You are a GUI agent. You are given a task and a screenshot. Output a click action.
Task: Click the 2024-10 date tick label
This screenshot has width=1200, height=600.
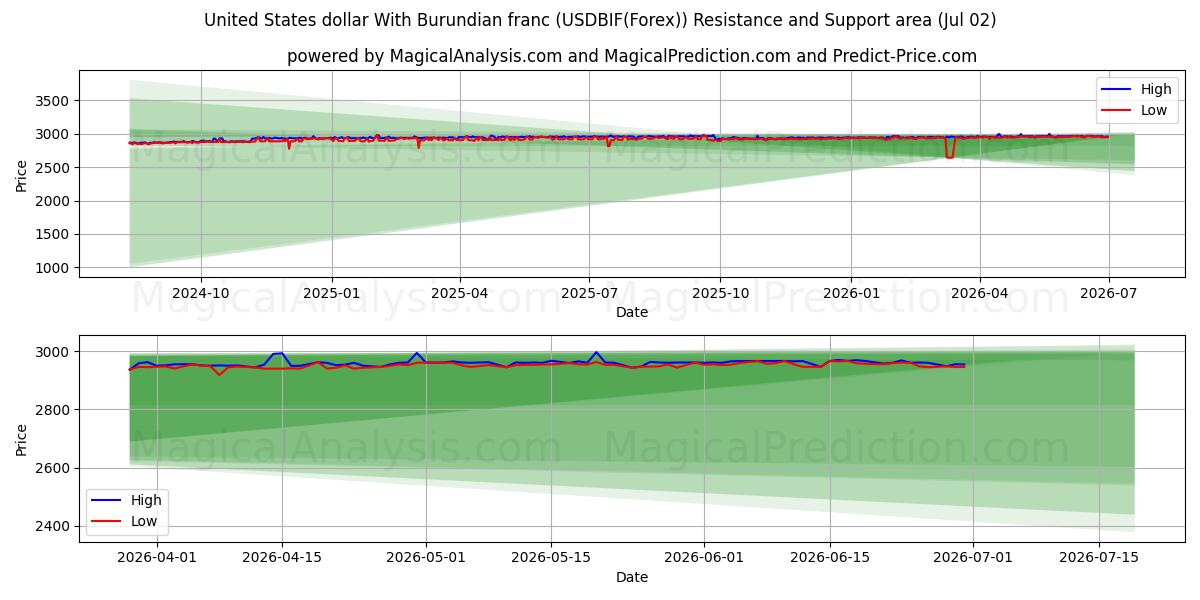201,292
